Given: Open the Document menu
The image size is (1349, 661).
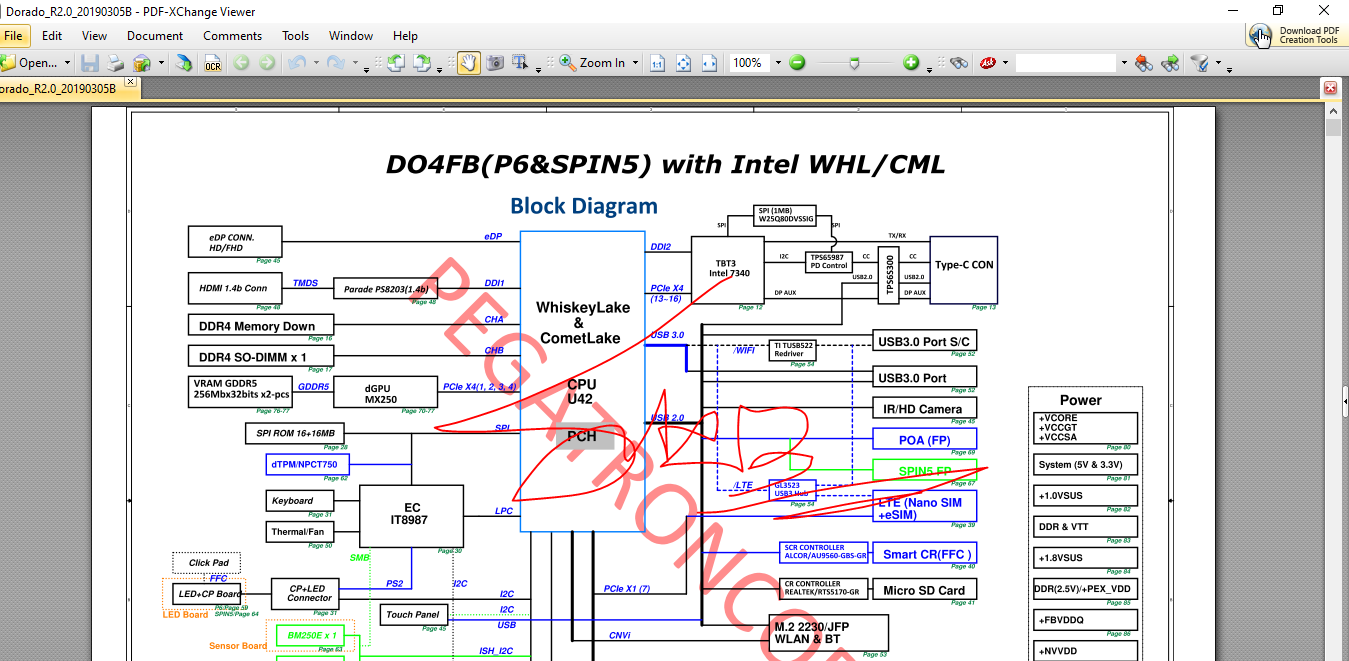Looking at the screenshot, I should click(155, 35).
